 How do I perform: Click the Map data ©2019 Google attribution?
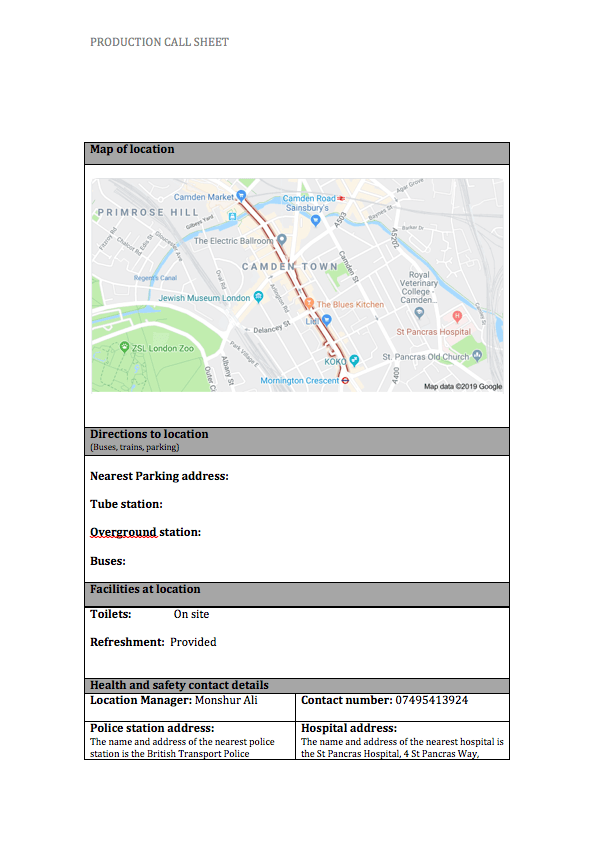(x=463, y=386)
